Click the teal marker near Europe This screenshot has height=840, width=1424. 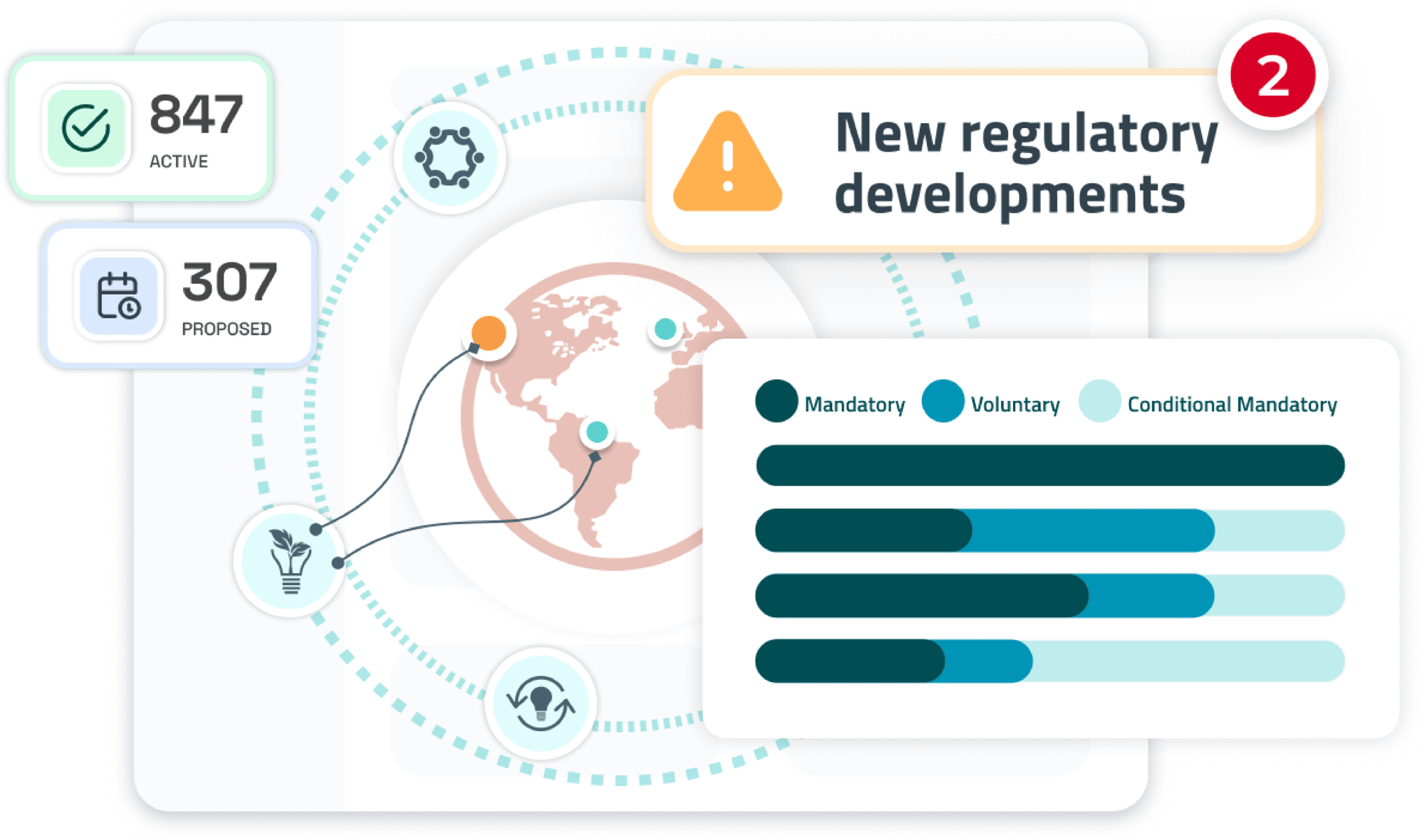[x=665, y=329]
